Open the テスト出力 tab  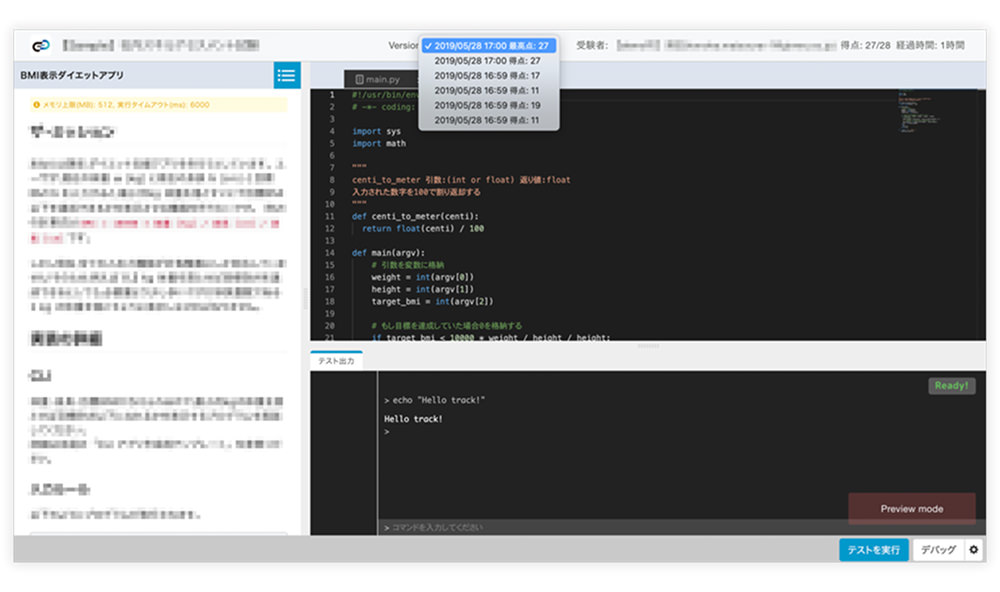336,361
